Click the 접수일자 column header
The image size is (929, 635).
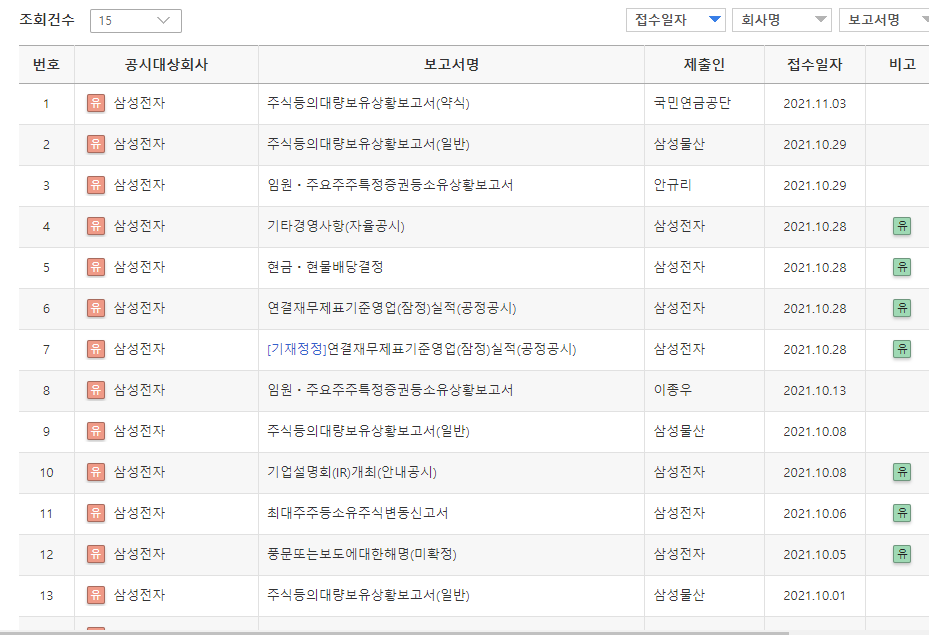[815, 65]
